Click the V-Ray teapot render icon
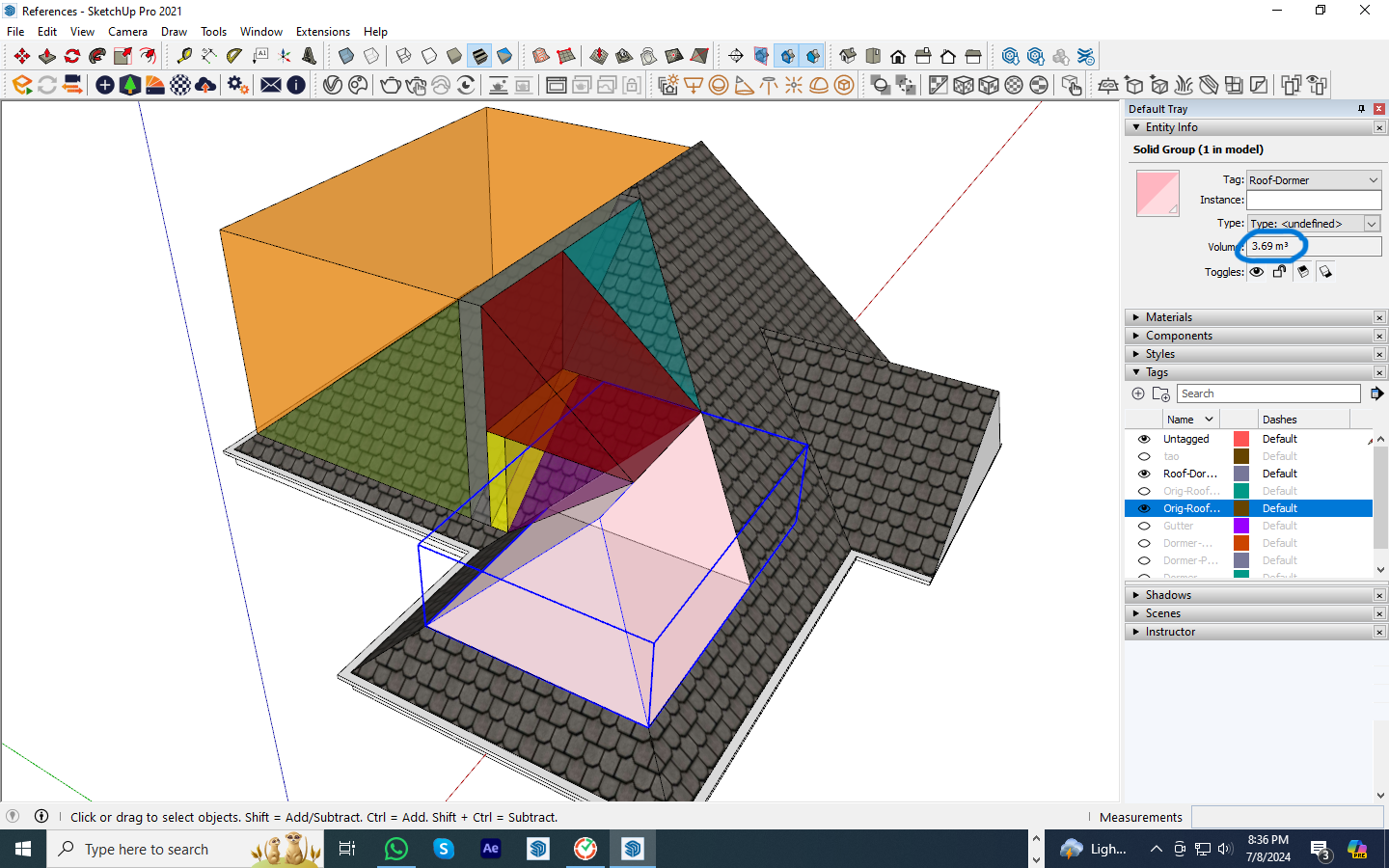Image resolution: width=1389 pixels, height=868 pixels. tap(390, 85)
